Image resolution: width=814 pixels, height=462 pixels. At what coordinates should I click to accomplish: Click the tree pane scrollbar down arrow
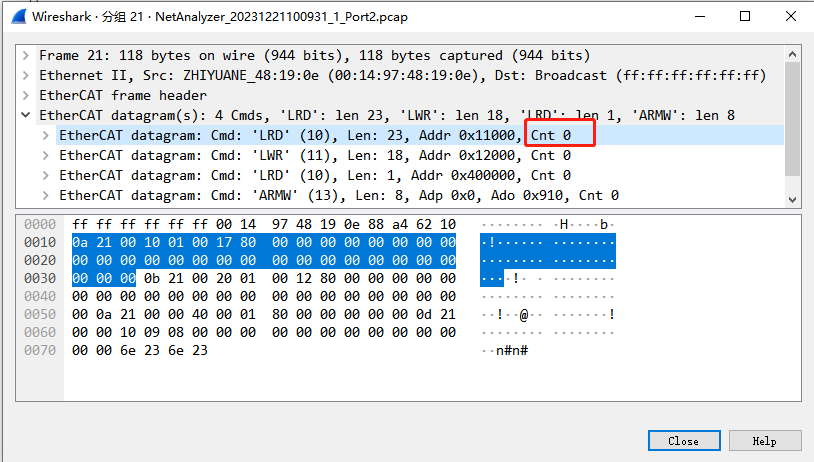792,199
